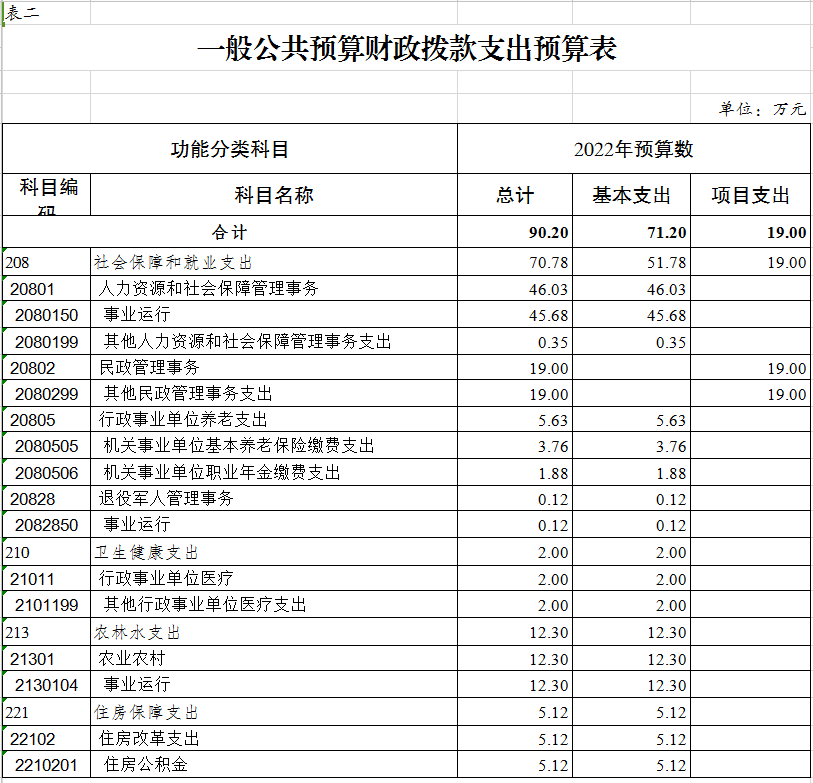Click the 70.78 total value
Screen dimensions: 813x783
[x=549, y=262]
